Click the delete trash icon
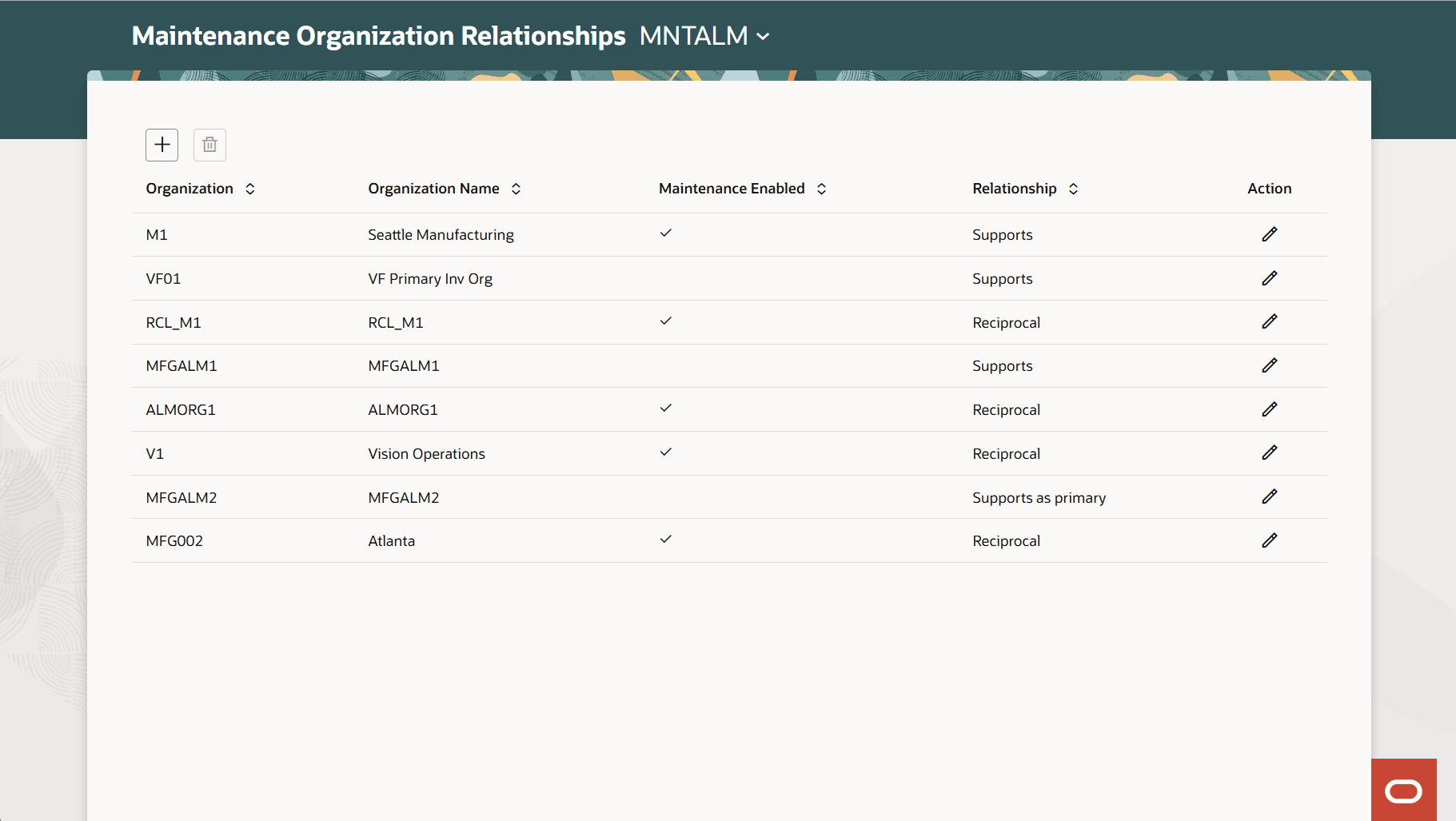The image size is (1456, 821). point(209,145)
